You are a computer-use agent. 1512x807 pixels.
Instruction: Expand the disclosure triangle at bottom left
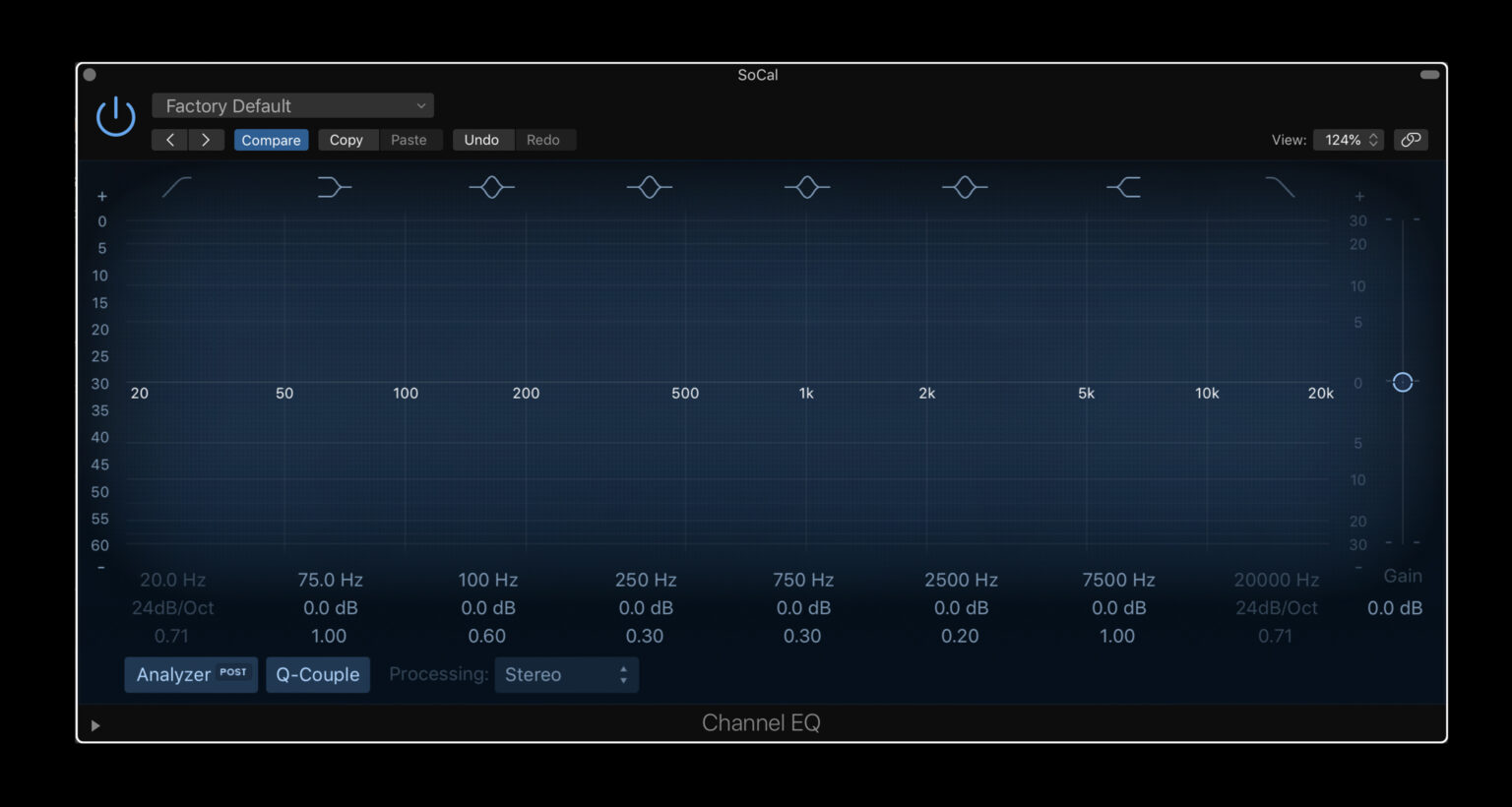click(x=95, y=724)
